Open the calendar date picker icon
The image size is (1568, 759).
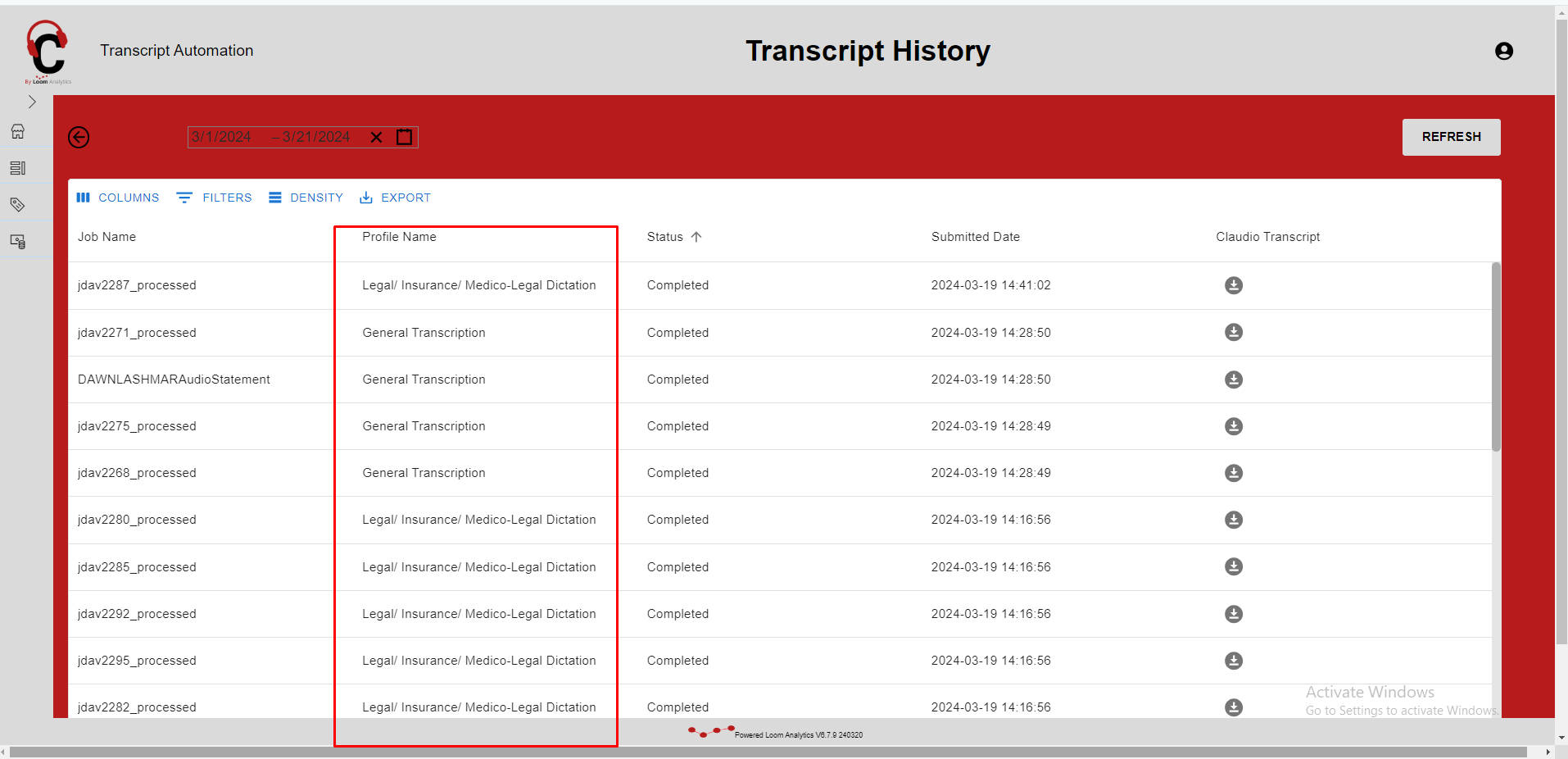[x=405, y=137]
